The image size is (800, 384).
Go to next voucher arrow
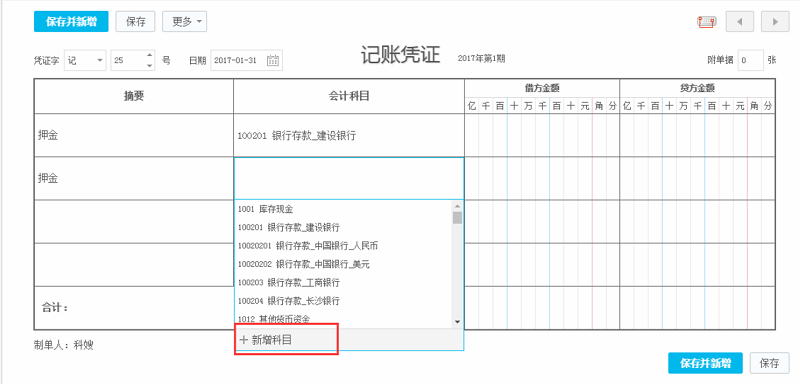775,22
